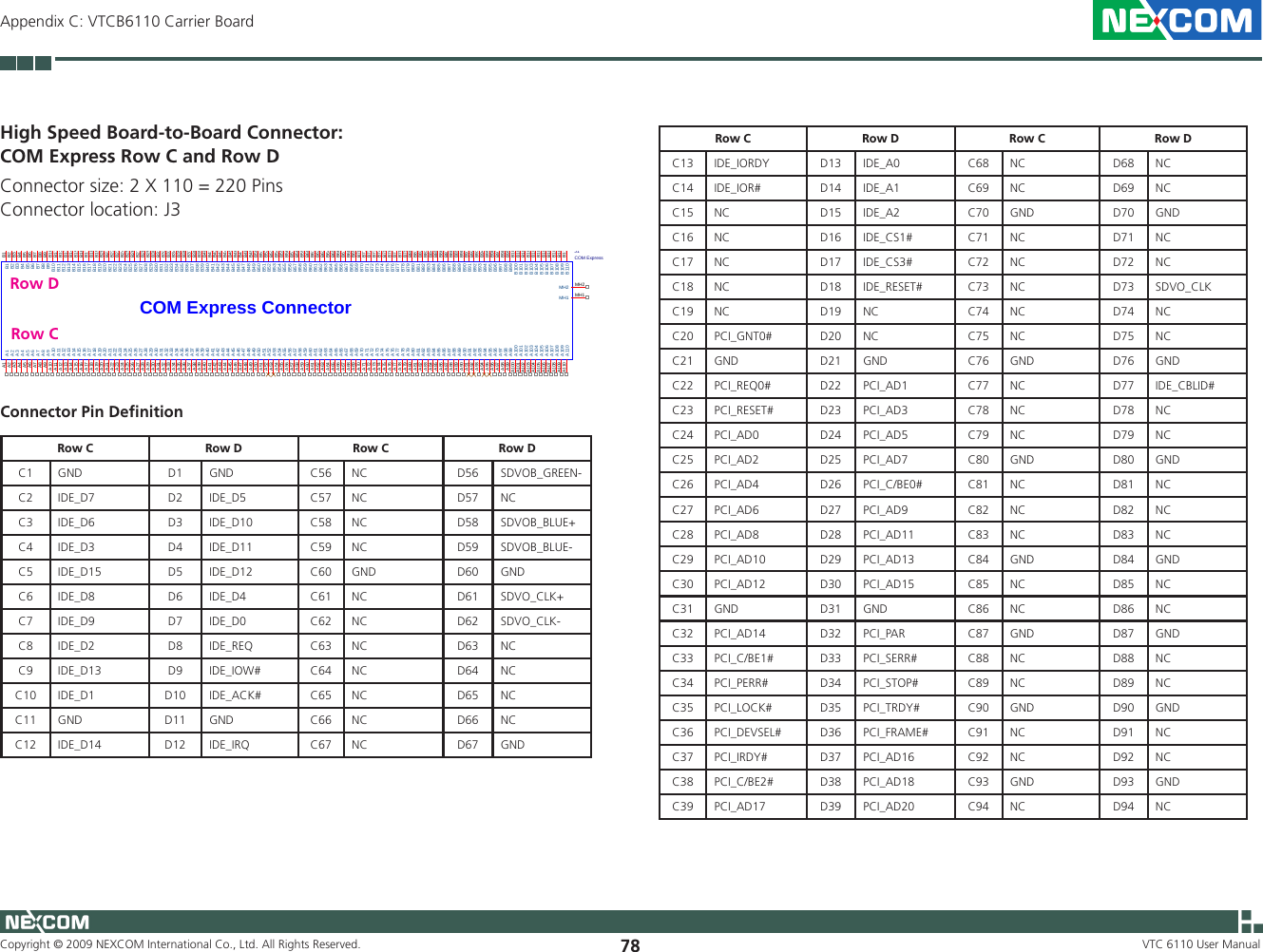
Task: Click the cell 'PCI_C/BE0#' for pin D26
Action: point(905,485)
